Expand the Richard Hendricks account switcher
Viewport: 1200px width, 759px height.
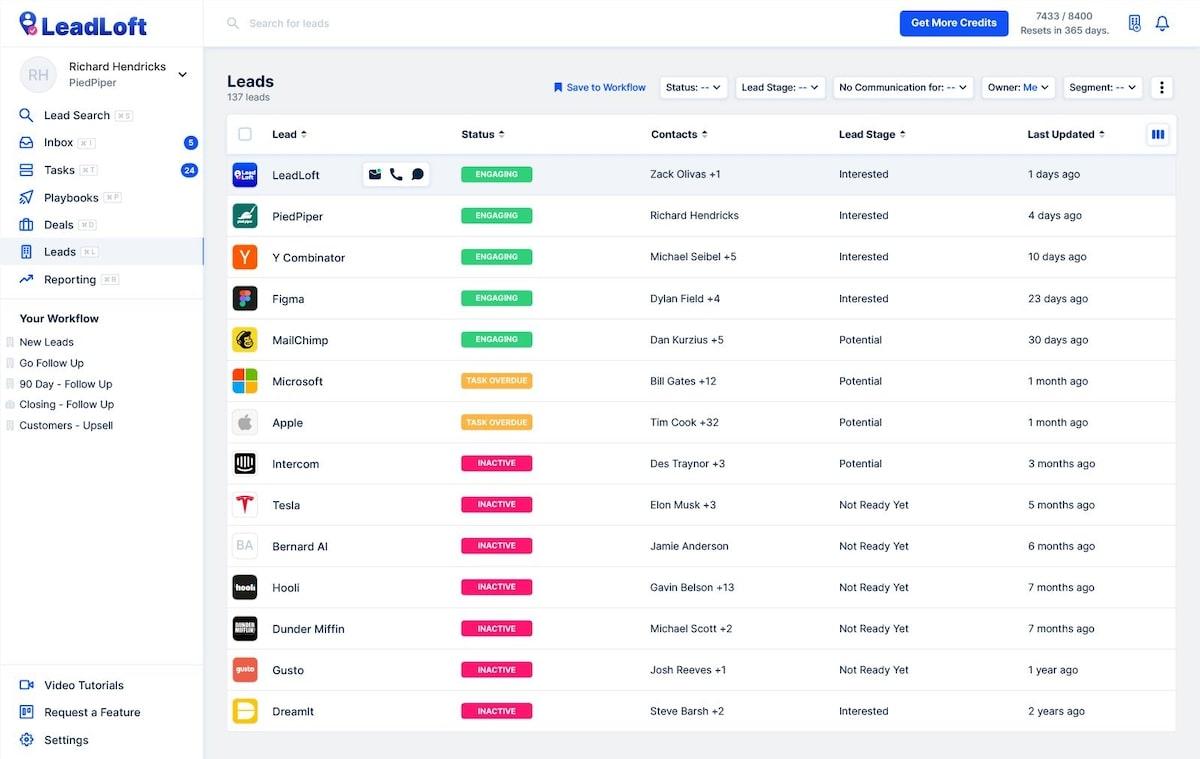[183, 74]
